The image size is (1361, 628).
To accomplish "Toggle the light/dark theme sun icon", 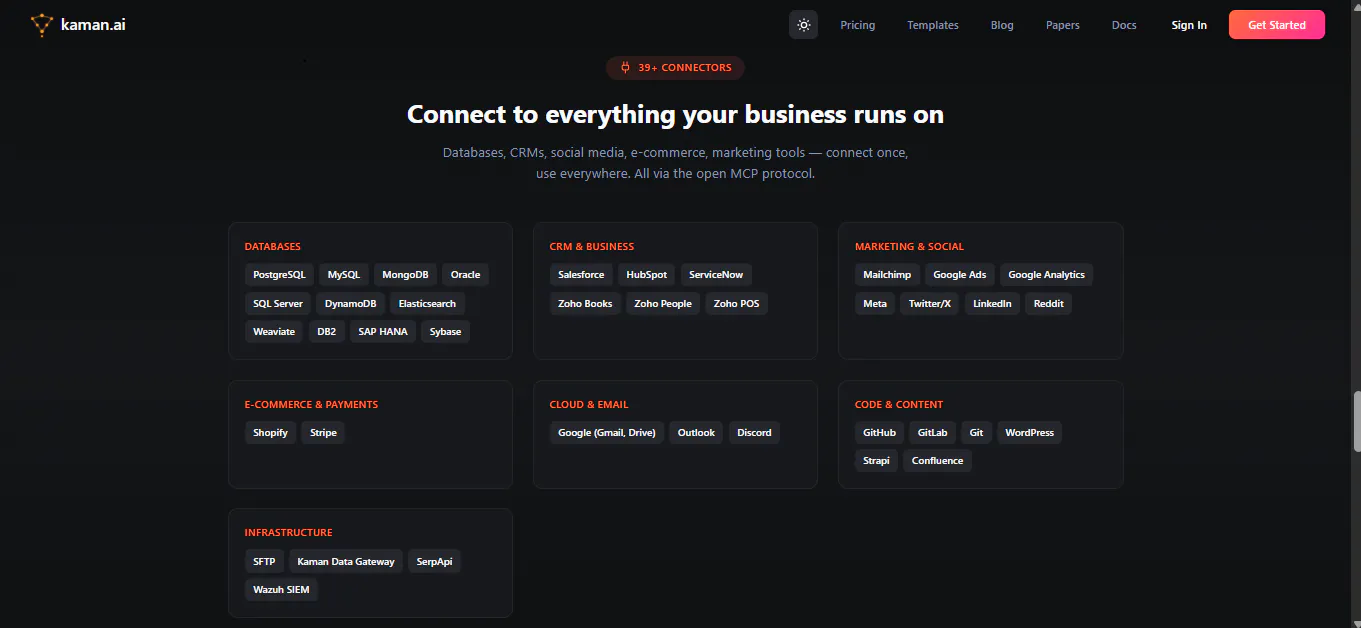I will (x=803, y=25).
